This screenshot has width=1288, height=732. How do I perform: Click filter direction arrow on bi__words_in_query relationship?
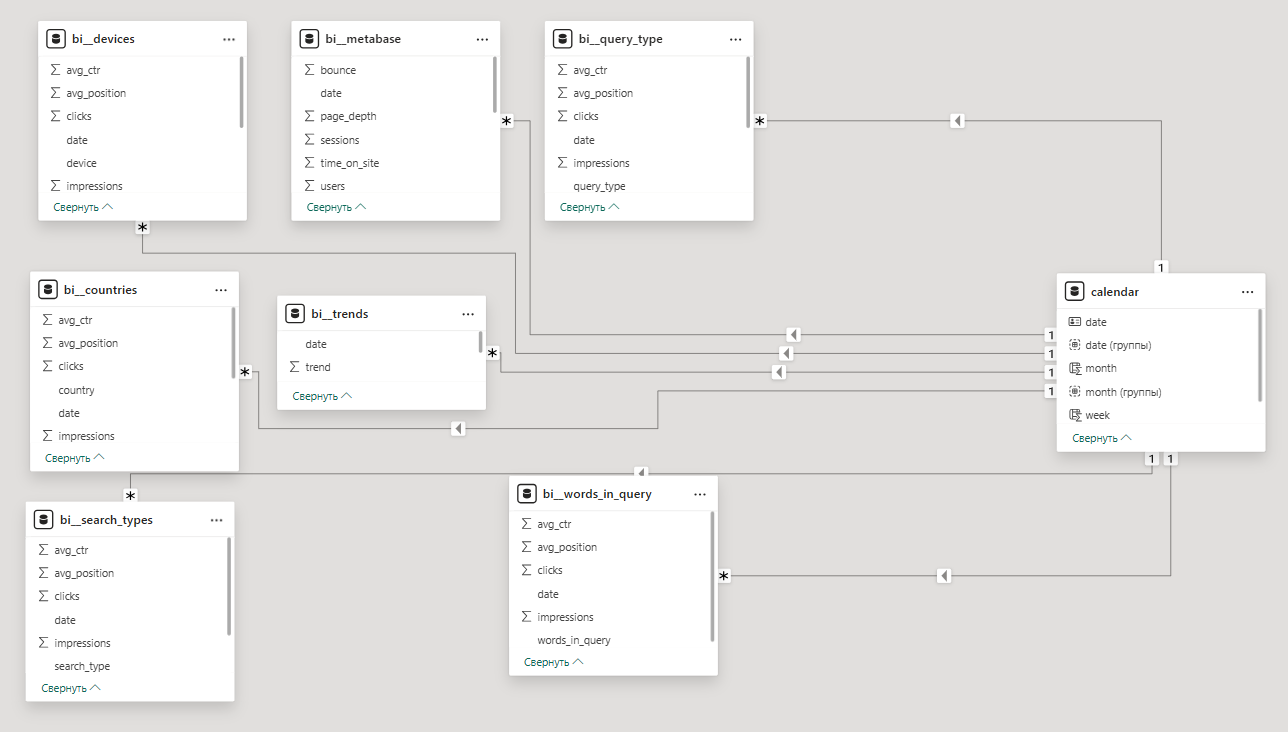click(x=944, y=576)
